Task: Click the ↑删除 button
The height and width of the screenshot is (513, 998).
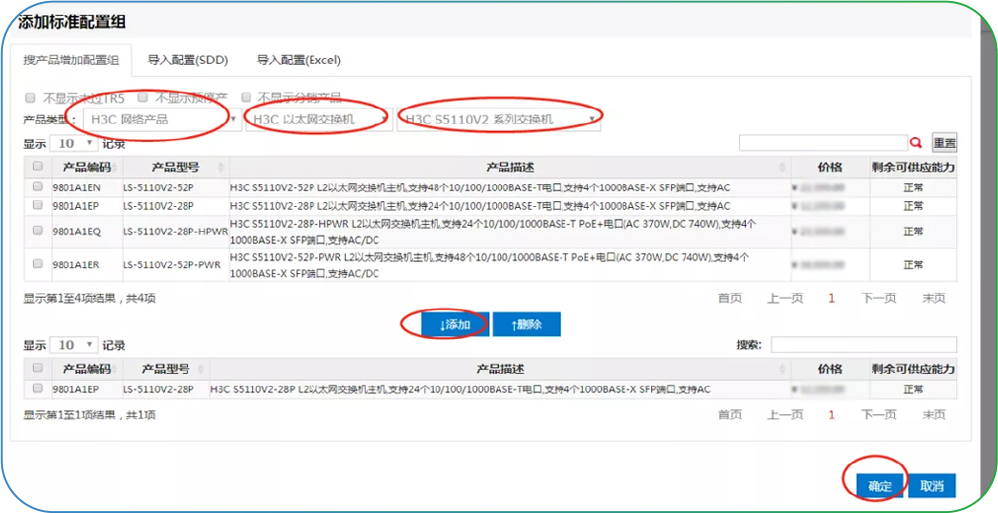Action: (526, 325)
